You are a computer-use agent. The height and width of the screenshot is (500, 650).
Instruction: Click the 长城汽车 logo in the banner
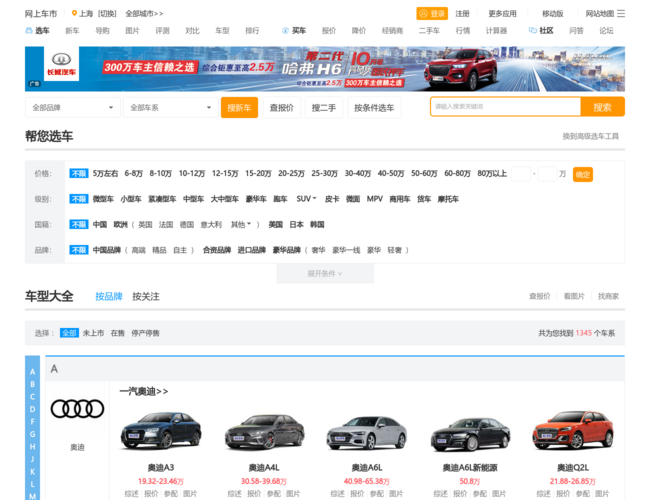(61, 63)
